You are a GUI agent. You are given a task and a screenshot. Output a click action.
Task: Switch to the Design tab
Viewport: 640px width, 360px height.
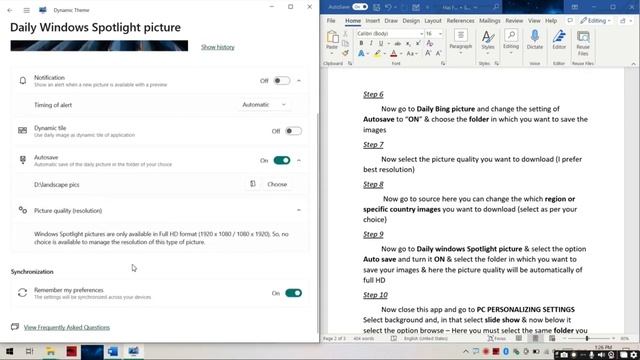411,20
